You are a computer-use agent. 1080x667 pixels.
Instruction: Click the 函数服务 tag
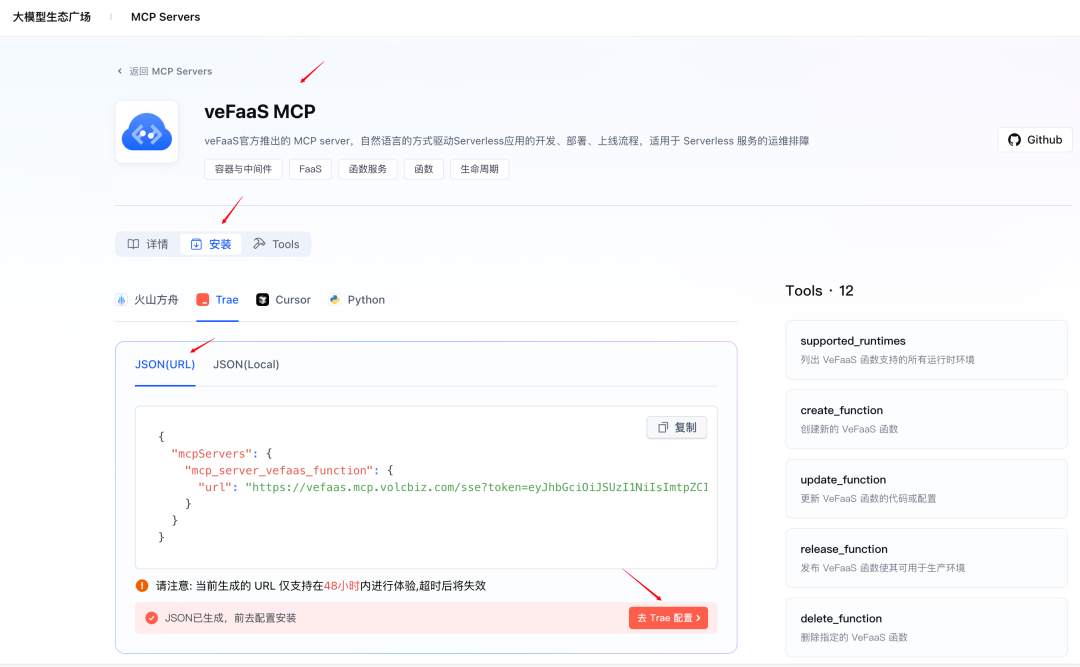pyautogui.click(x=368, y=169)
